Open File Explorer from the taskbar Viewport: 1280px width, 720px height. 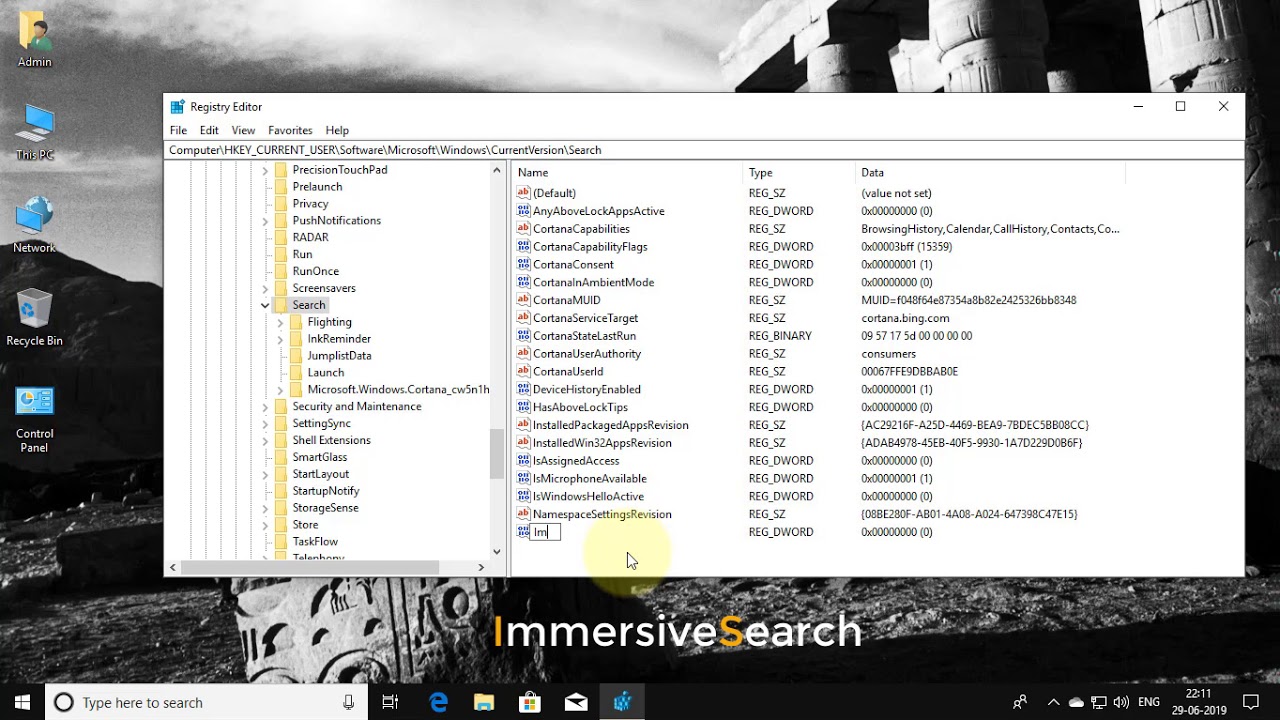coord(484,702)
